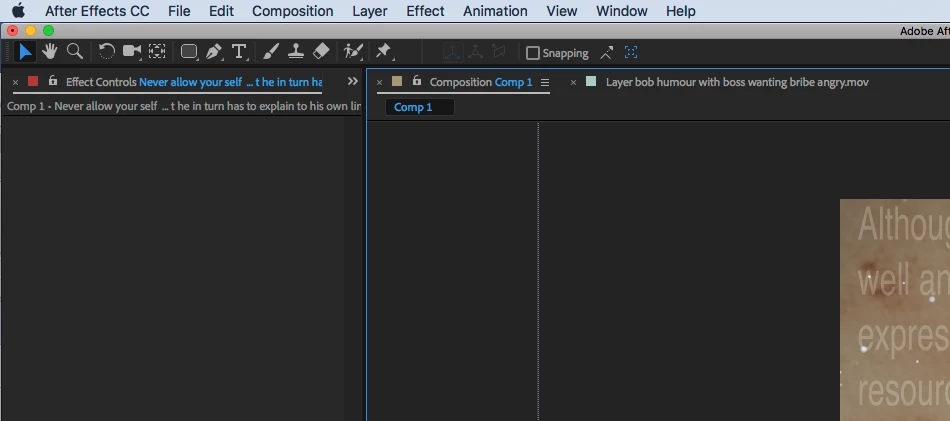Open the Animation menu
Screen dimensions: 950x421
point(495,11)
